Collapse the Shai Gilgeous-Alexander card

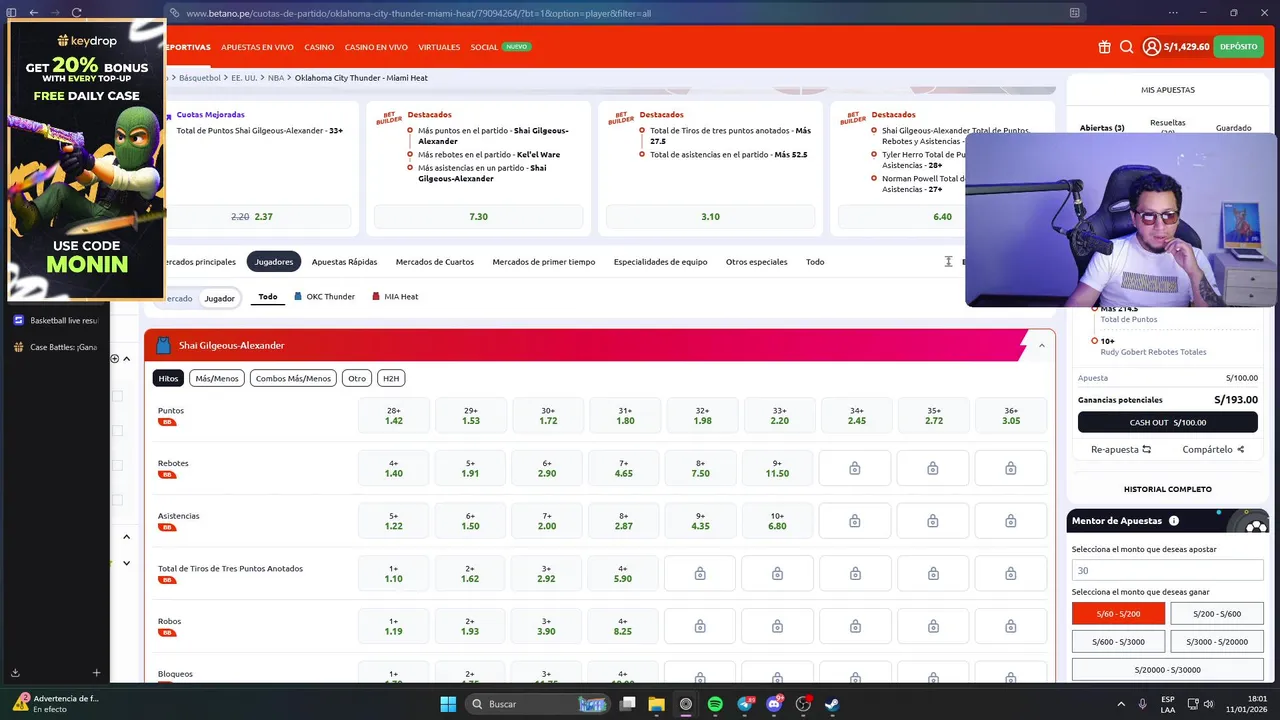tap(1041, 346)
